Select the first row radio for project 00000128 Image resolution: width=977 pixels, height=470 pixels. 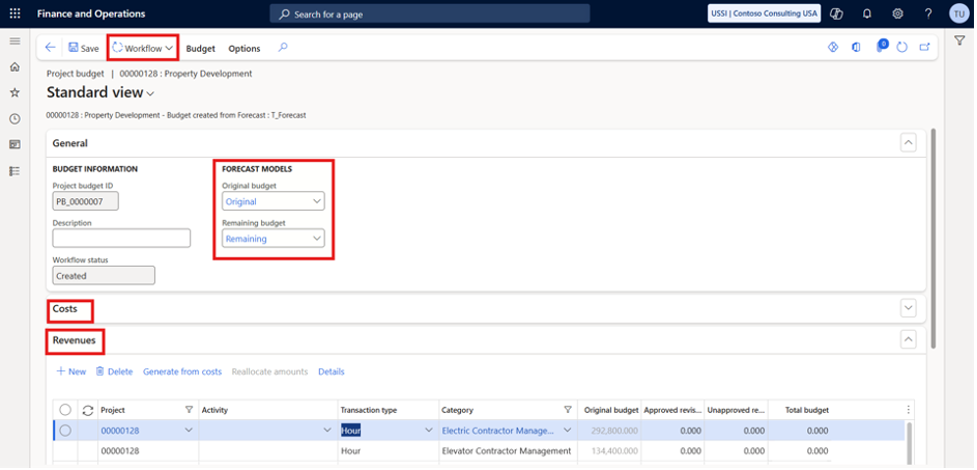pos(65,430)
